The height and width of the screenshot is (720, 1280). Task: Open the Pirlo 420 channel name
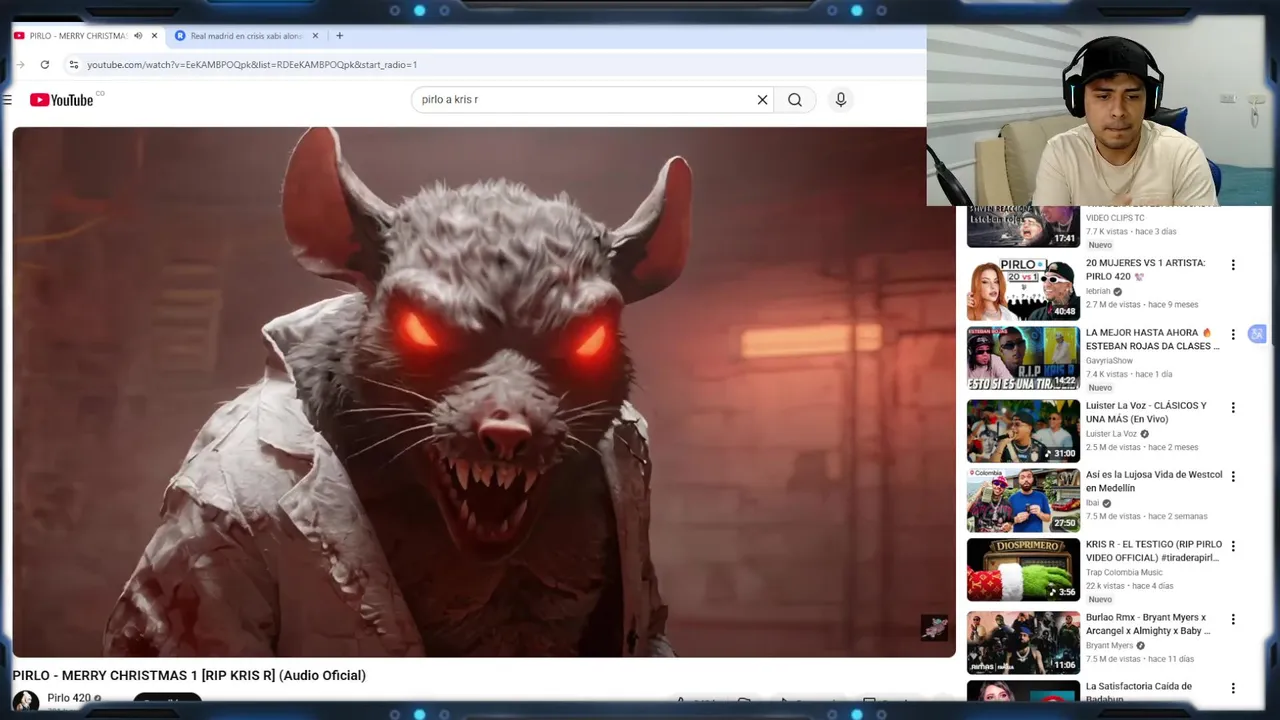coord(69,698)
